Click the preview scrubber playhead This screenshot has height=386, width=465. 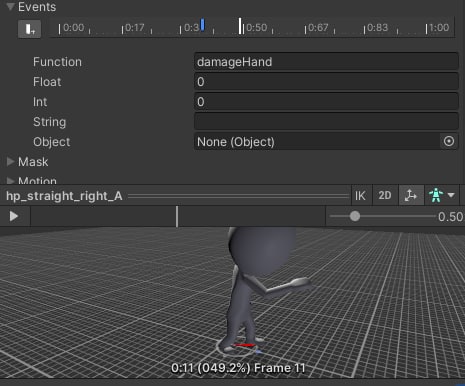click(x=177, y=217)
